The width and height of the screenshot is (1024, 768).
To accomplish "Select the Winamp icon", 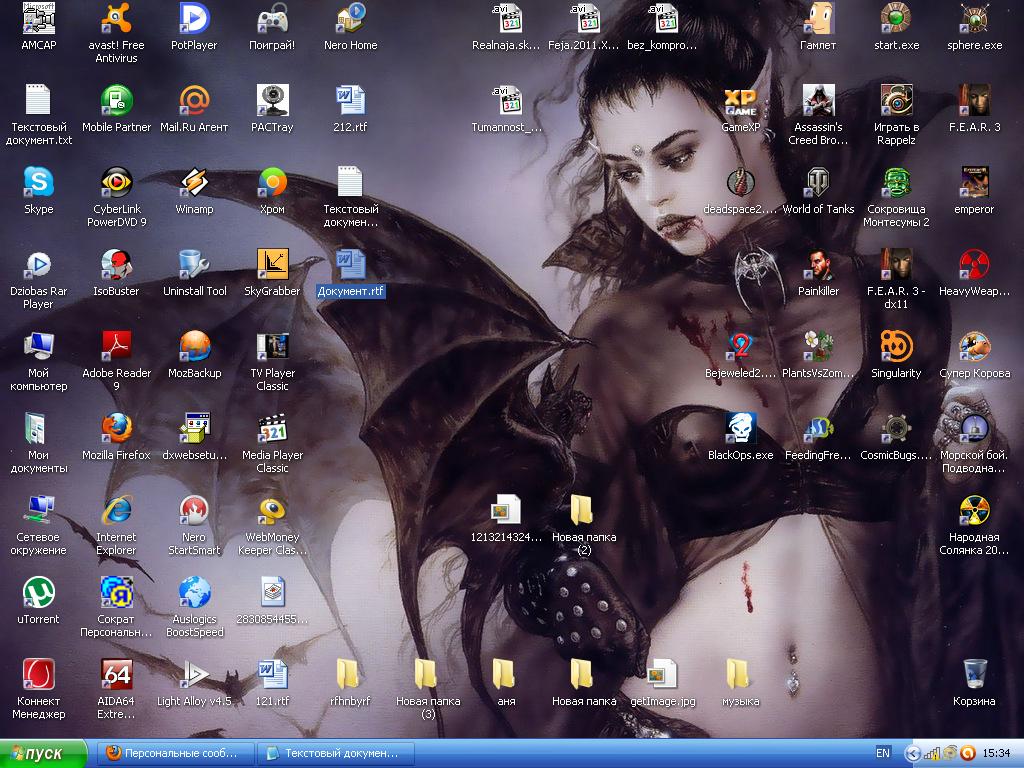I will pos(194,182).
